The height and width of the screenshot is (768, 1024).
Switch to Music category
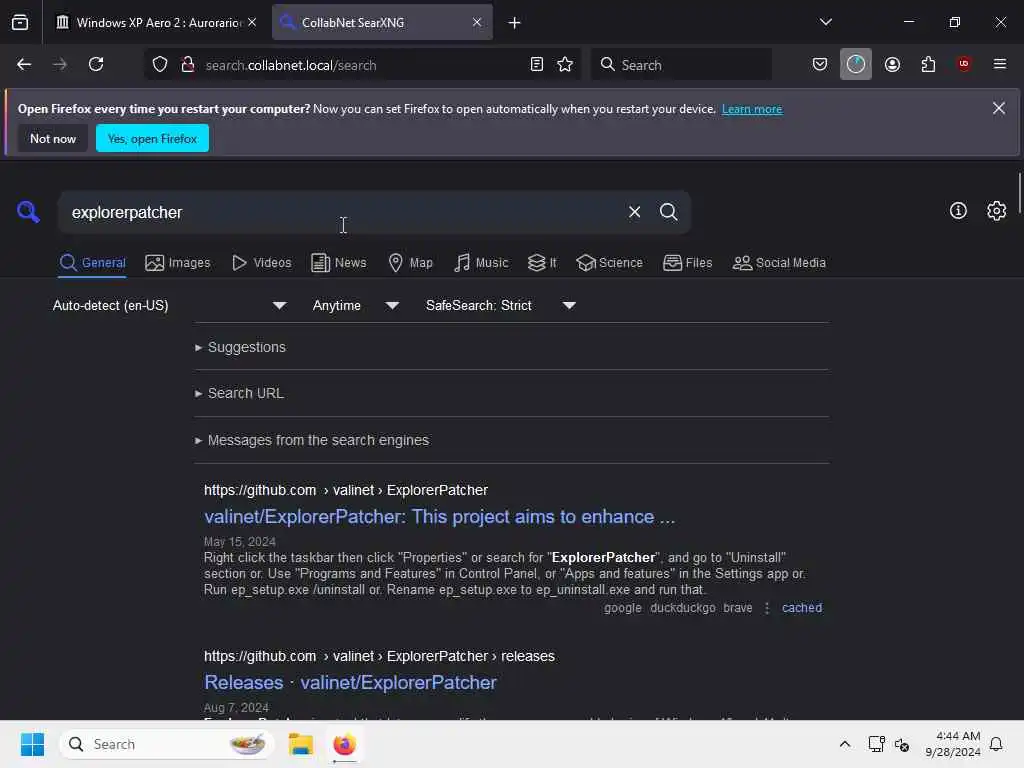point(481,263)
